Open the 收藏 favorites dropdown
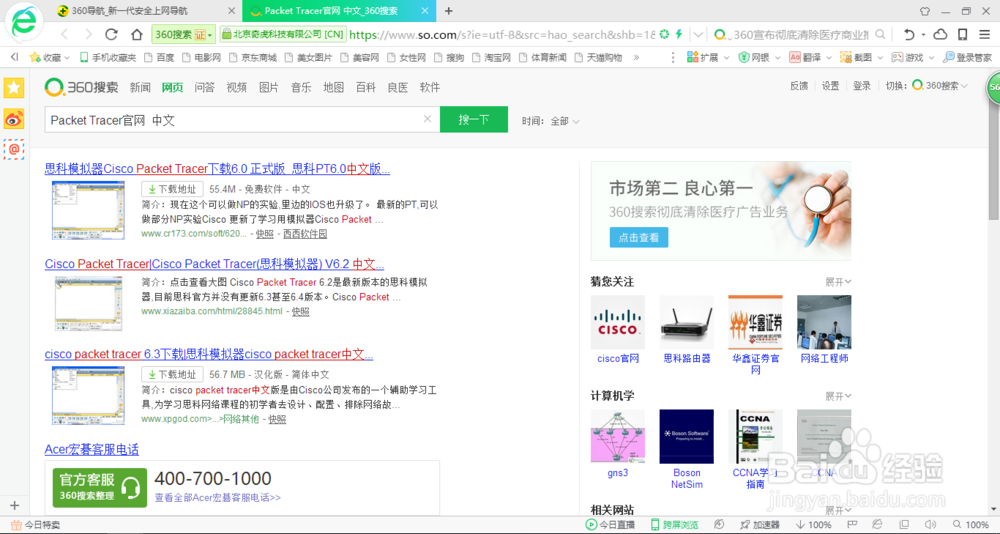Image resolution: width=1000 pixels, height=534 pixels. 50,57
